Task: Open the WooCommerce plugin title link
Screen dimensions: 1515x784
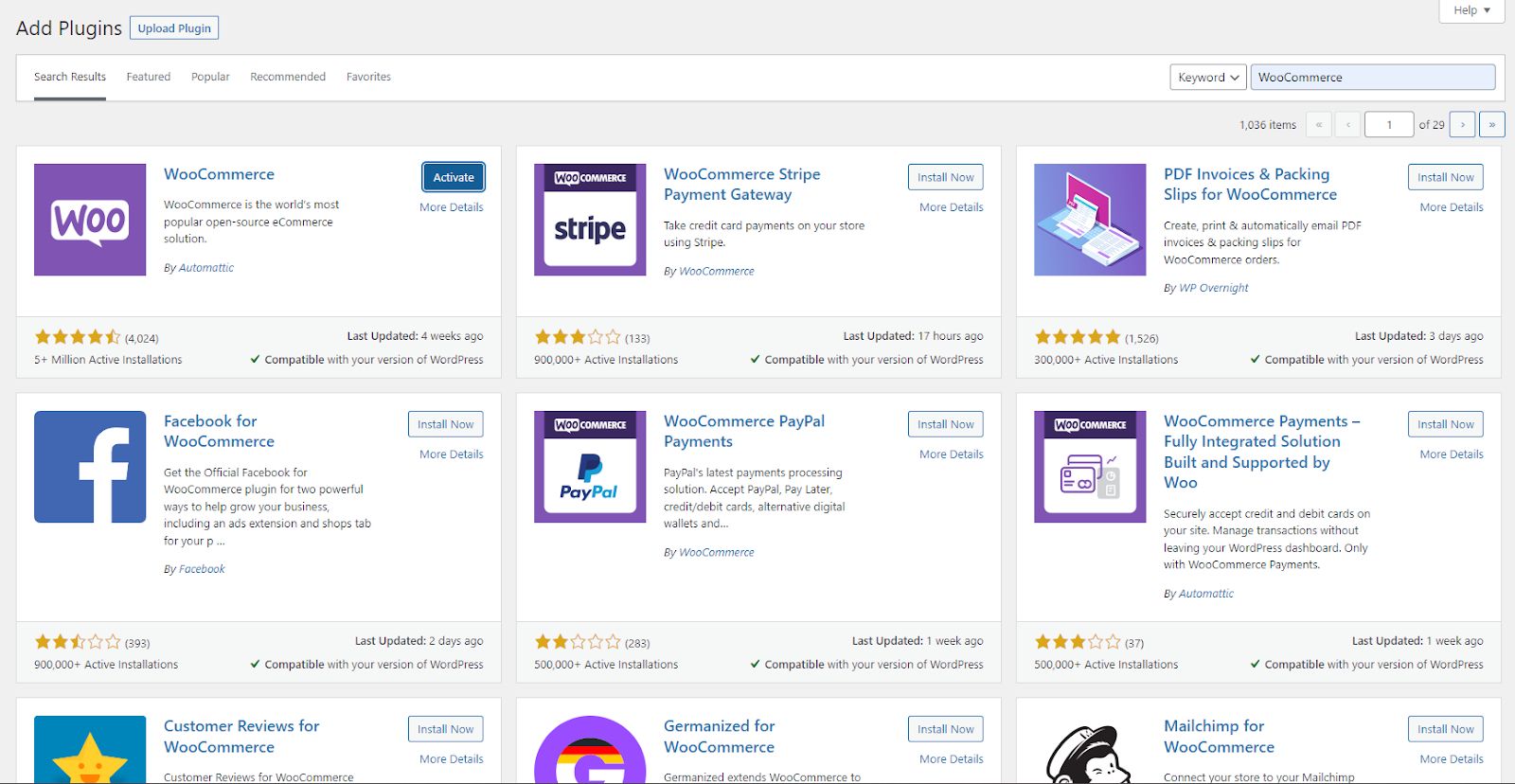Action: (x=219, y=174)
